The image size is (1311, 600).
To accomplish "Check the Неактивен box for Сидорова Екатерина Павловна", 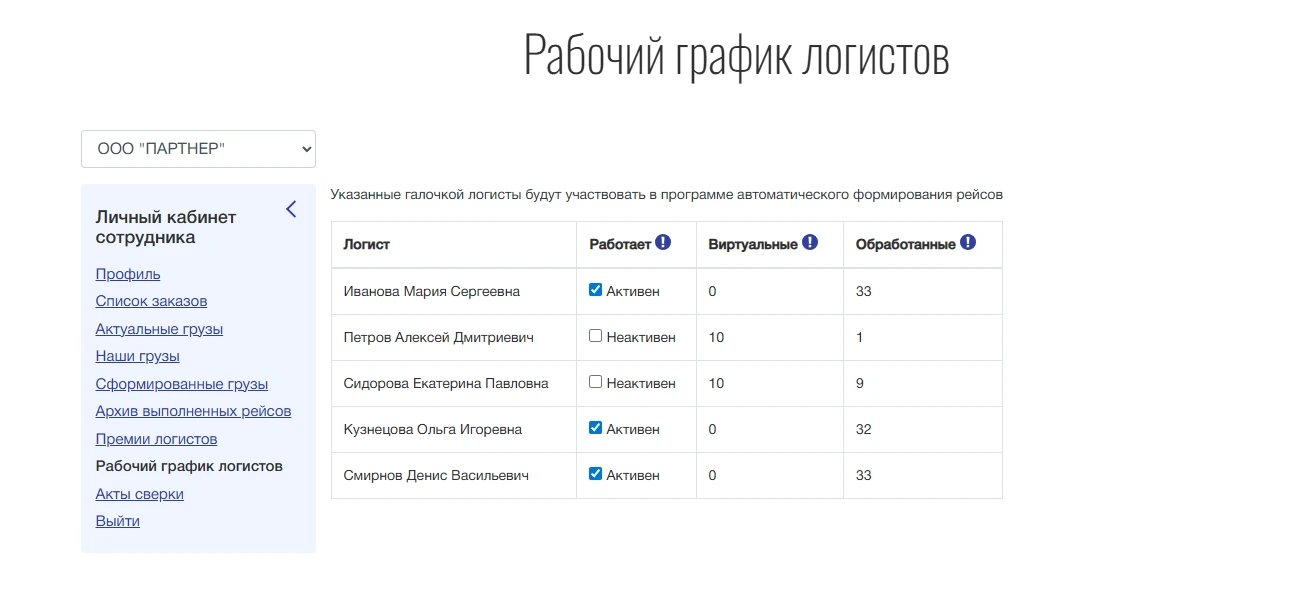I will point(596,382).
